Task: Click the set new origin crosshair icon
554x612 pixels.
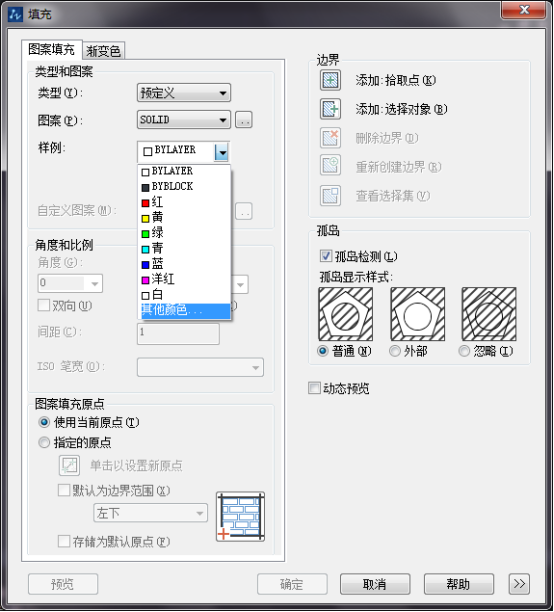Action: [x=69, y=465]
